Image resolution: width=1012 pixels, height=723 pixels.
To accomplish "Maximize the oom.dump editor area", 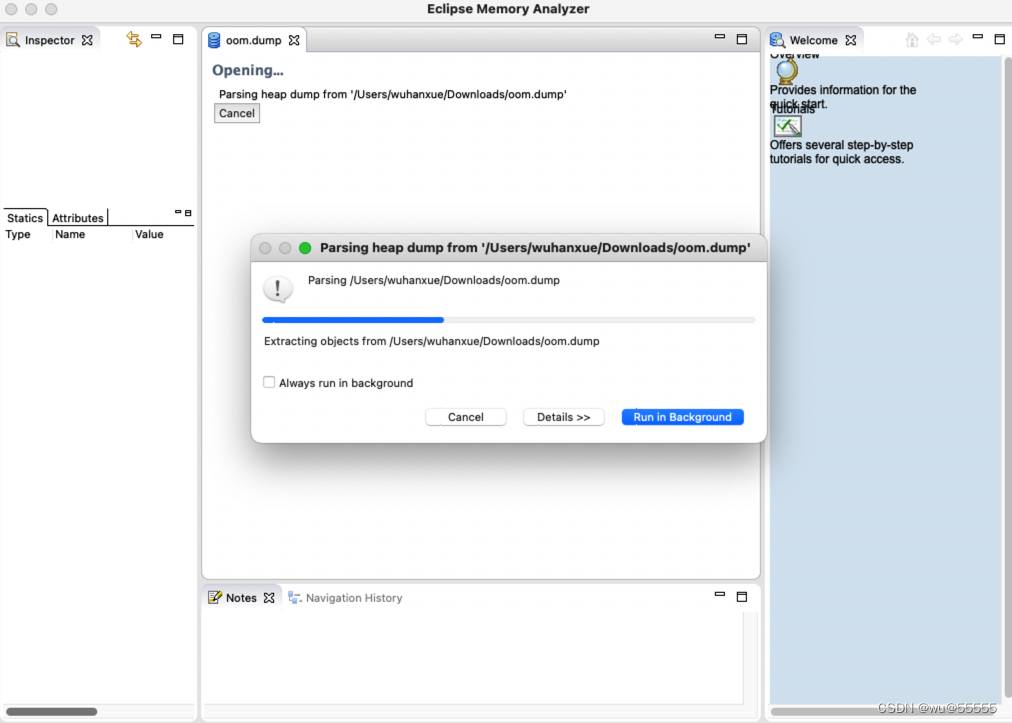I will (742, 39).
